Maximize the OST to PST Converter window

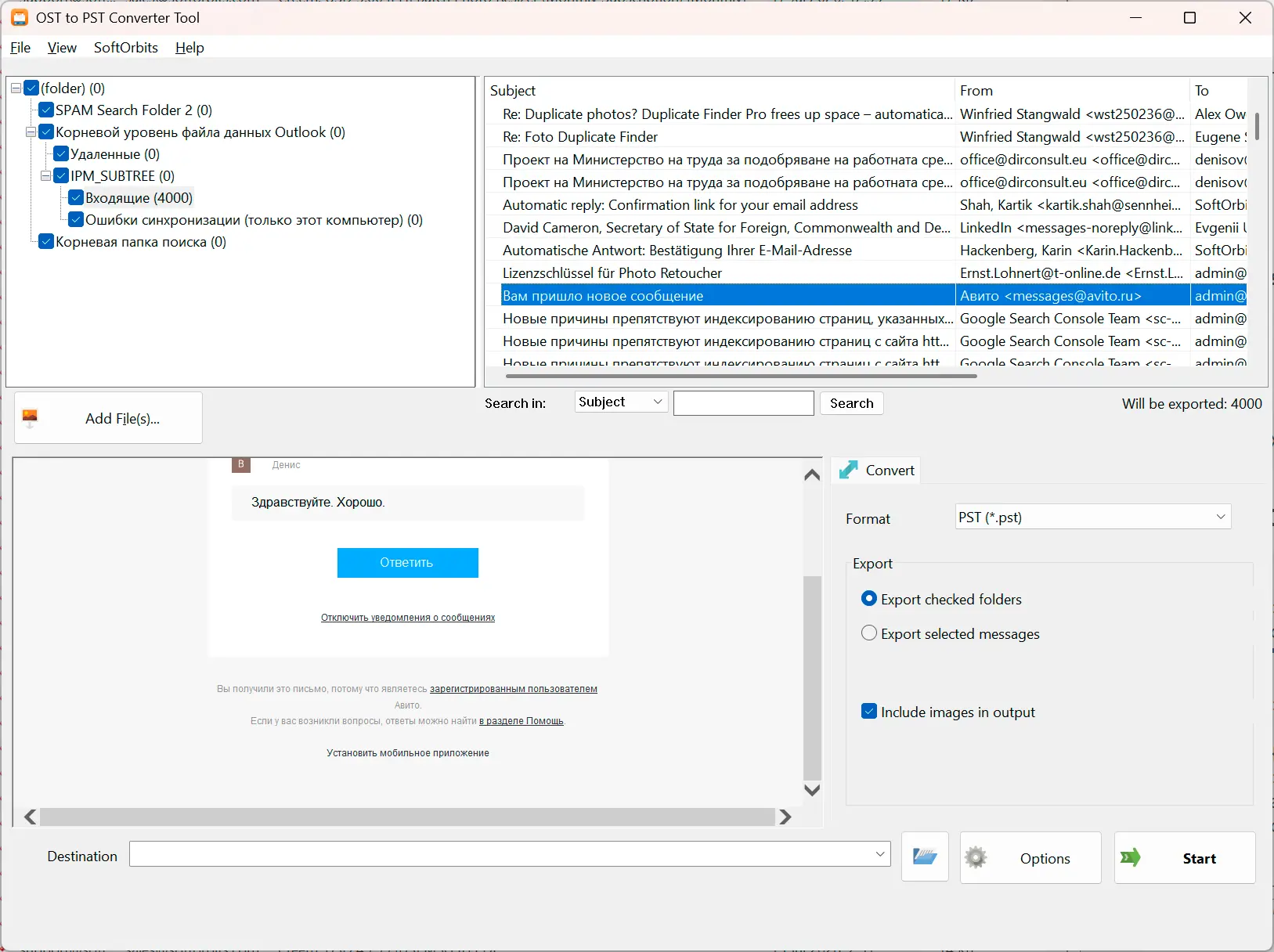point(1189,17)
